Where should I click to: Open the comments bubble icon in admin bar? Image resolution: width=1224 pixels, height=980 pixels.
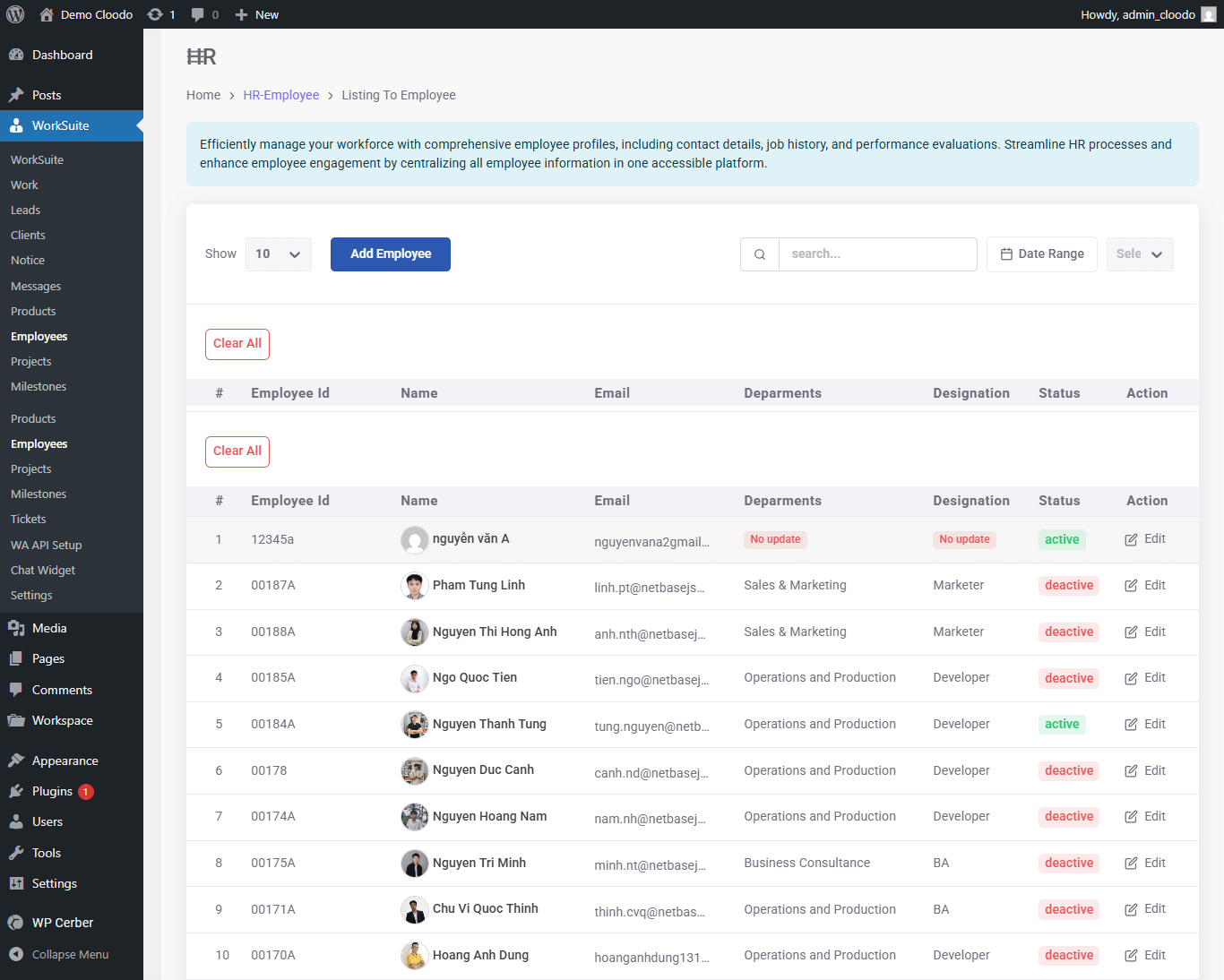[x=198, y=14]
